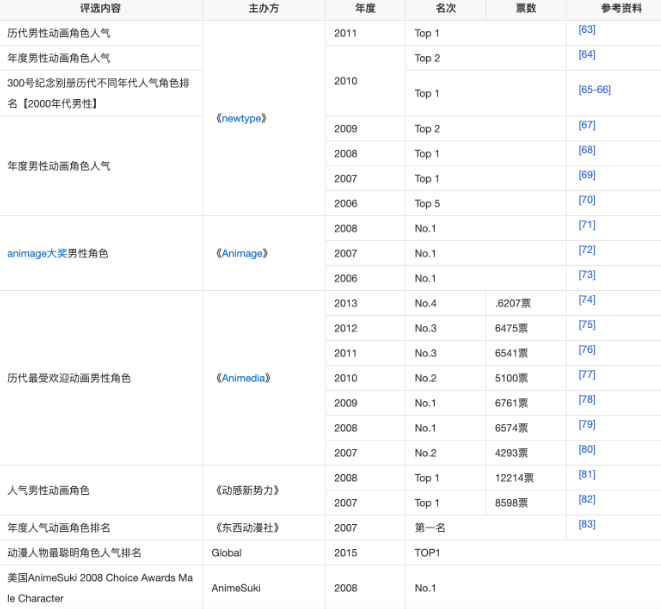Click the 第一名 rank cell
661x609 pixels.
coord(486,528)
